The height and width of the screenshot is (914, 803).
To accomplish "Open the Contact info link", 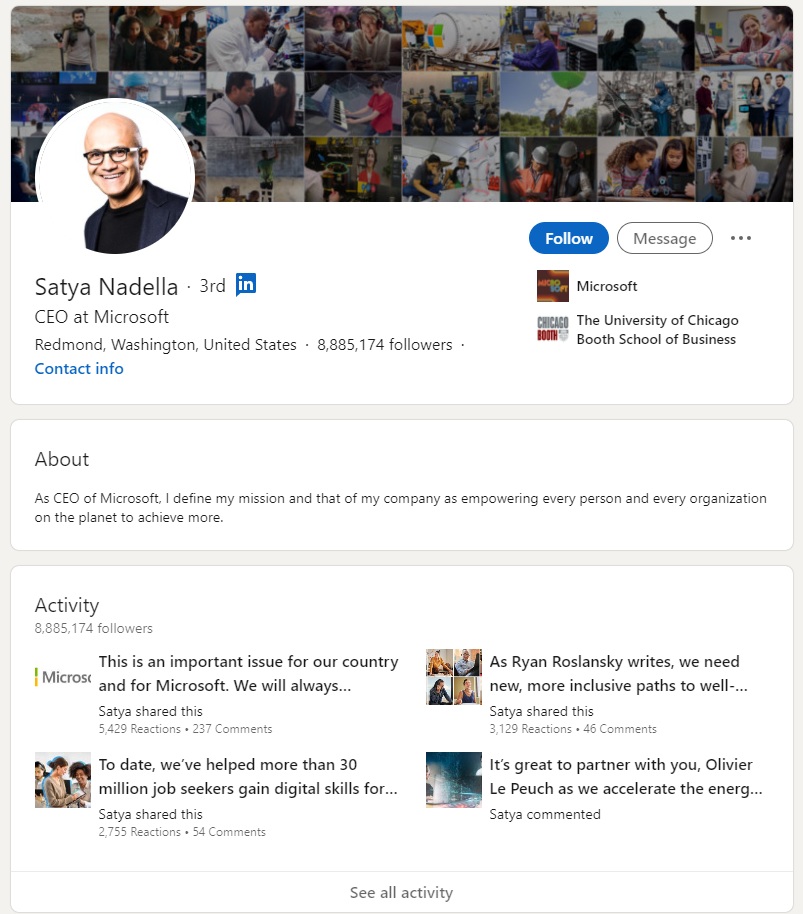I will click(x=79, y=368).
